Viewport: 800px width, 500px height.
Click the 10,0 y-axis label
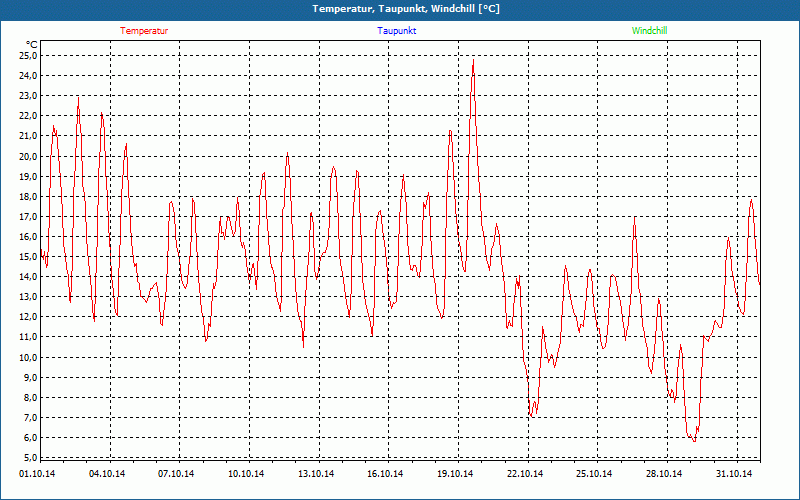(29, 357)
